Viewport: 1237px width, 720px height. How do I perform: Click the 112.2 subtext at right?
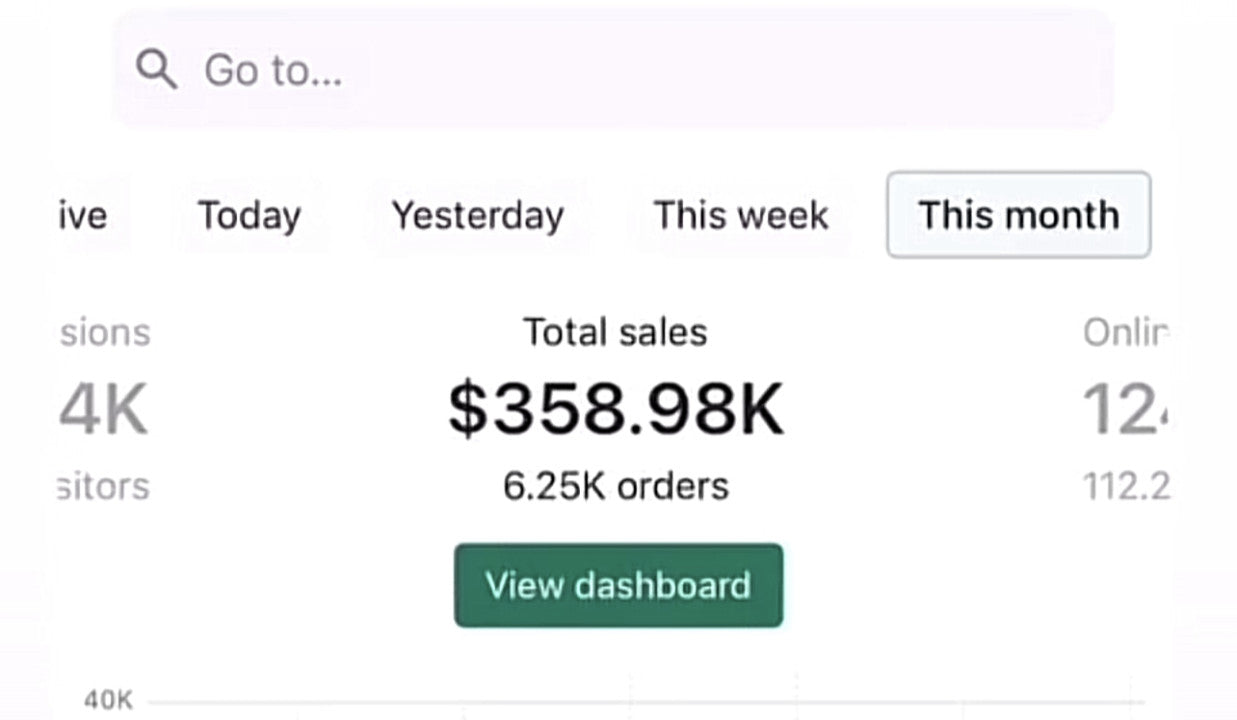click(1125, 486)
